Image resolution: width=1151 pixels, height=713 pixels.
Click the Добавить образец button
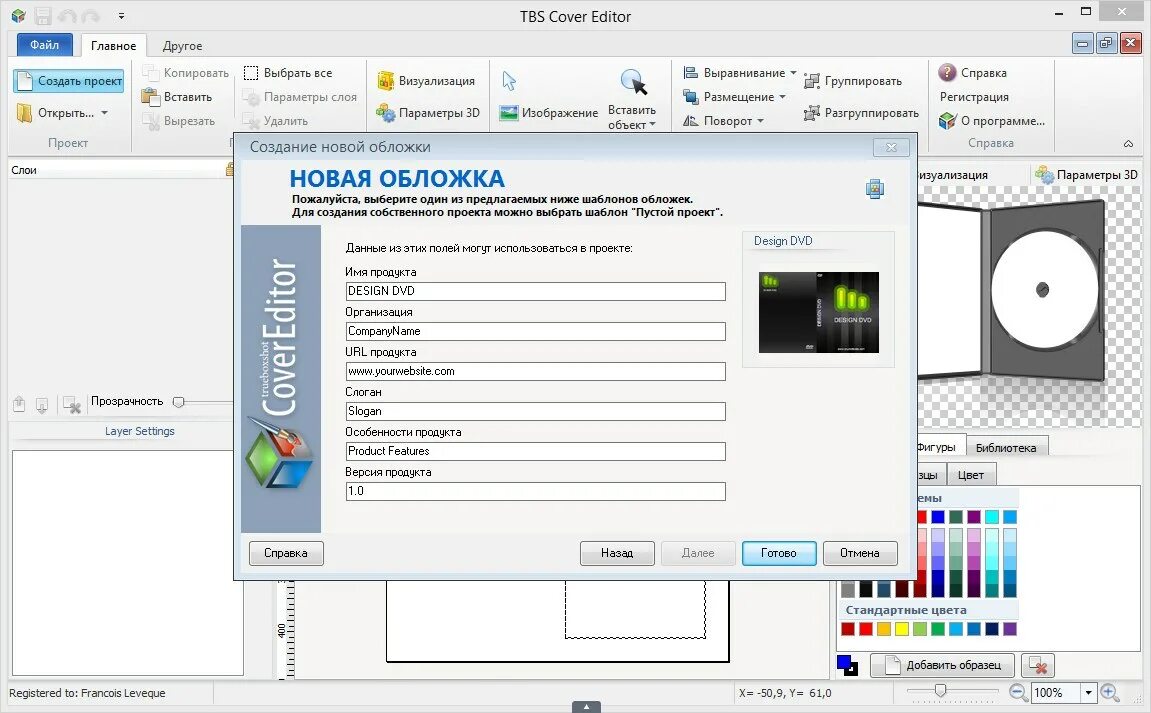(x=943, y=665)
